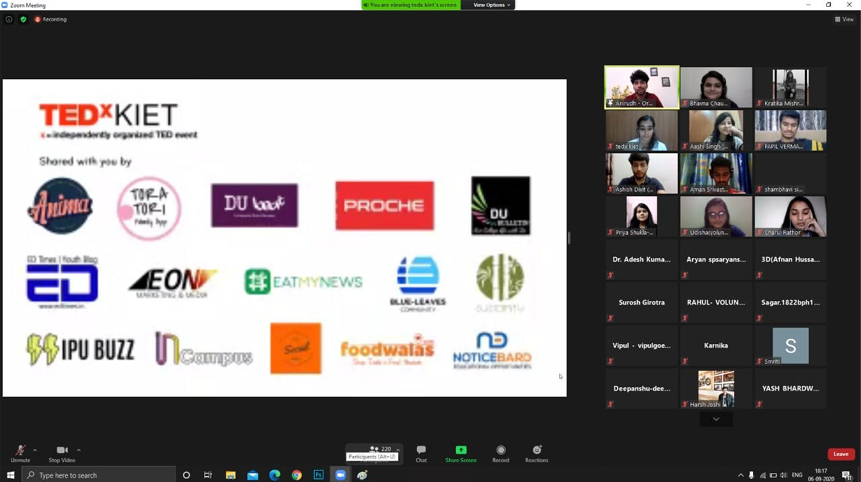Click the green encryption shield icon
This screenshot has height=482, width=861.
23,19
